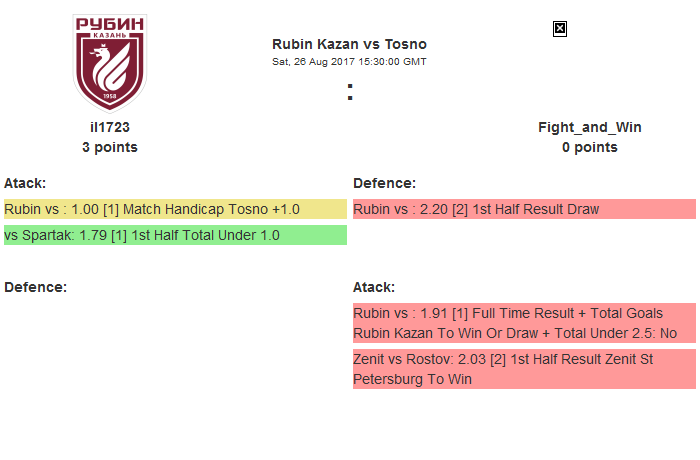700x460 pixels.
Task: Click the match date Sat, 26 Aug 2017
Action: (x=349, y=62)
